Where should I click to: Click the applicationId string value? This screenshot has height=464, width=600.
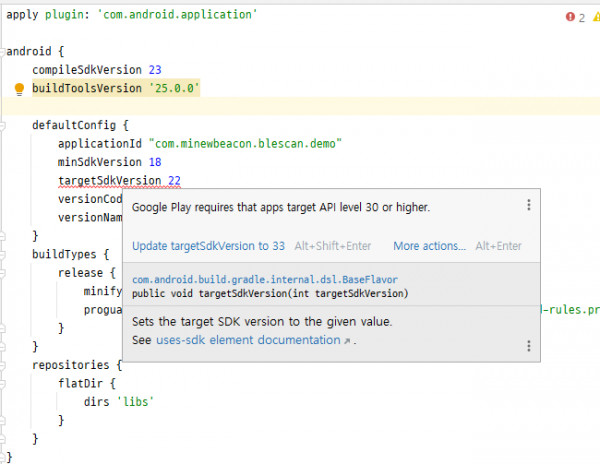point(245,144)
